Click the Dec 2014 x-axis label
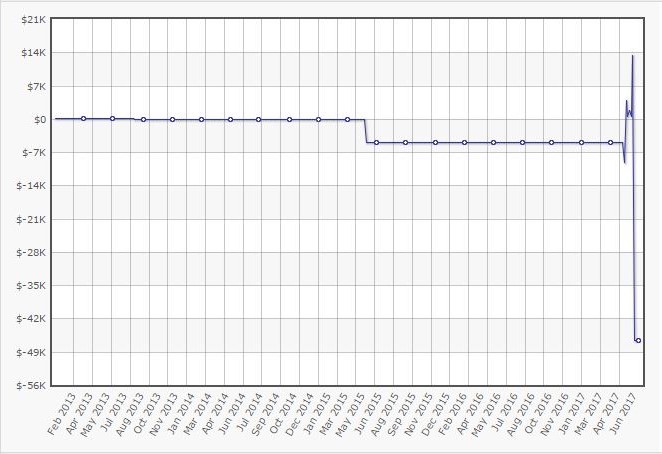662x454 pixels. pyautogui.click(x=300, y=414)
